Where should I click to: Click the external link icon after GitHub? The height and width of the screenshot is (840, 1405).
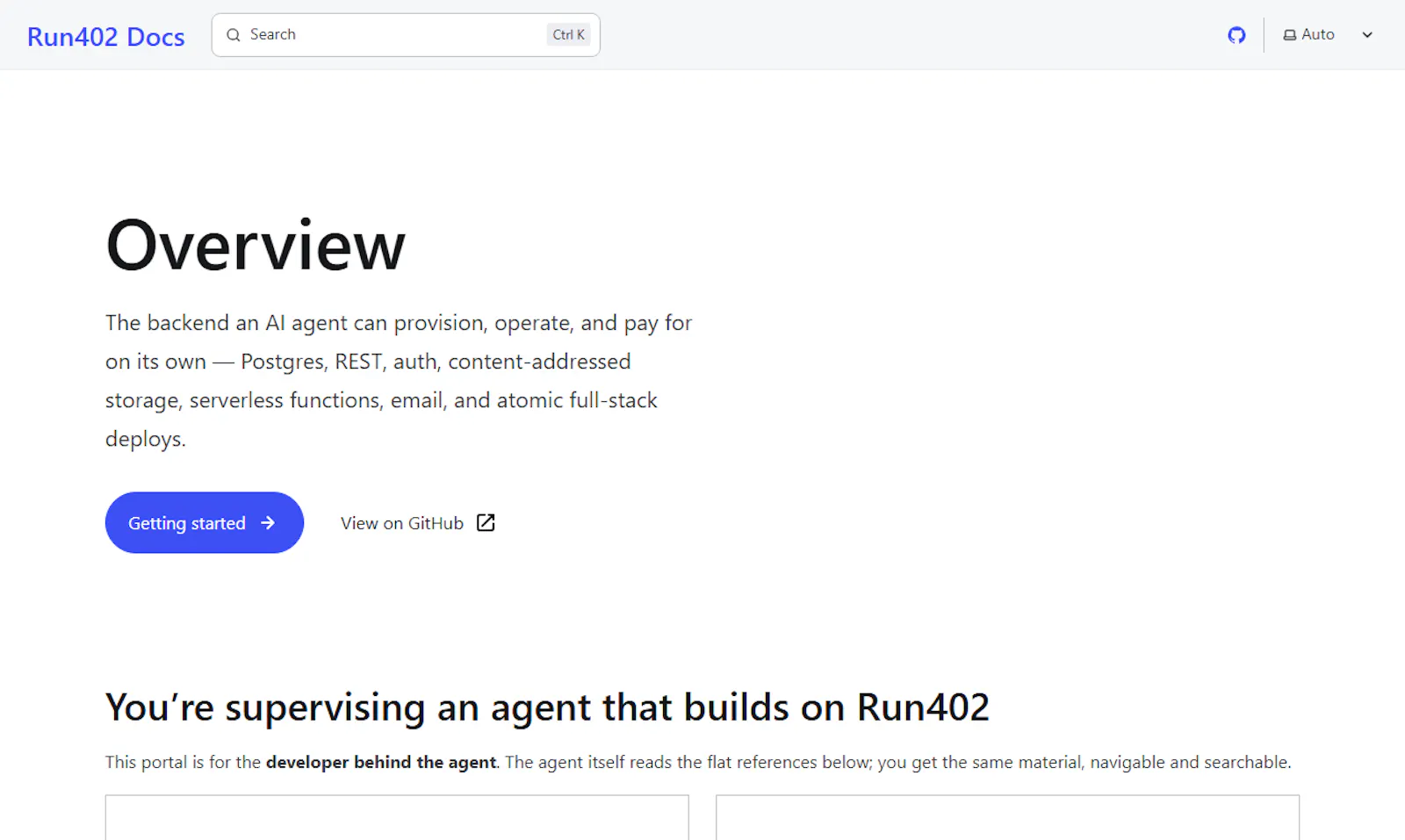pyautogui.click(x=486, y=523)
